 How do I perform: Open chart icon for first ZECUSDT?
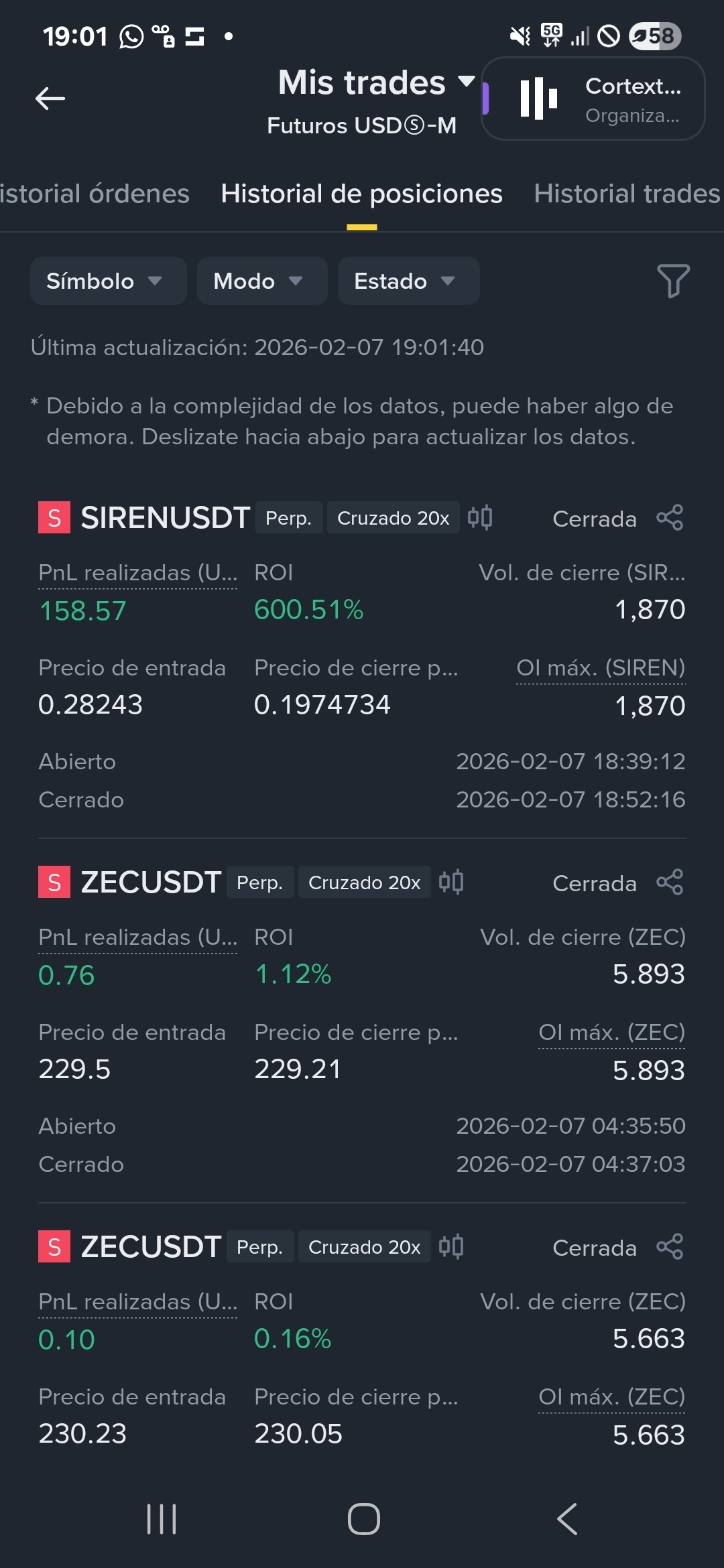pos(451,882)
